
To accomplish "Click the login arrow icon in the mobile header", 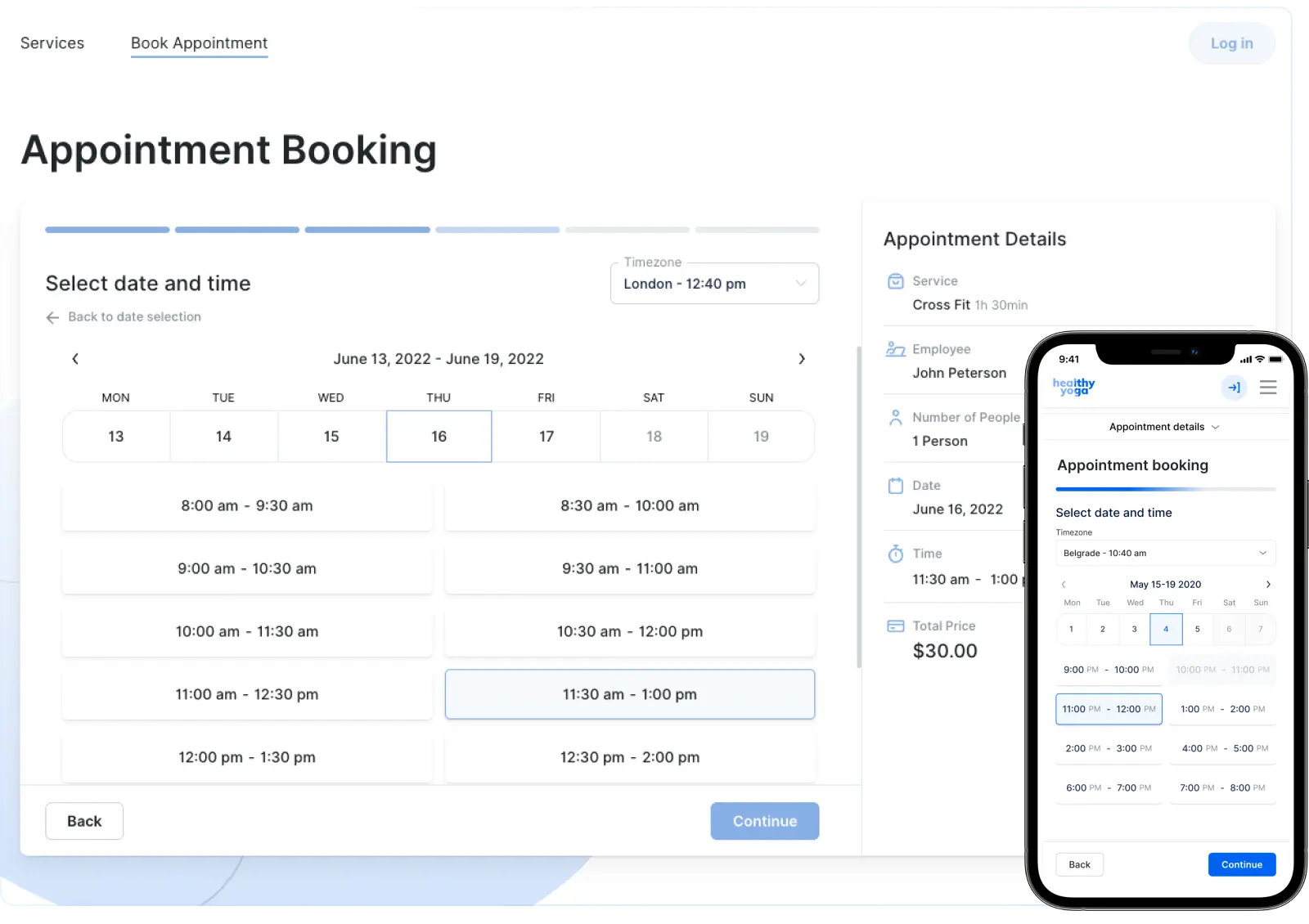I will point(1234,388).
